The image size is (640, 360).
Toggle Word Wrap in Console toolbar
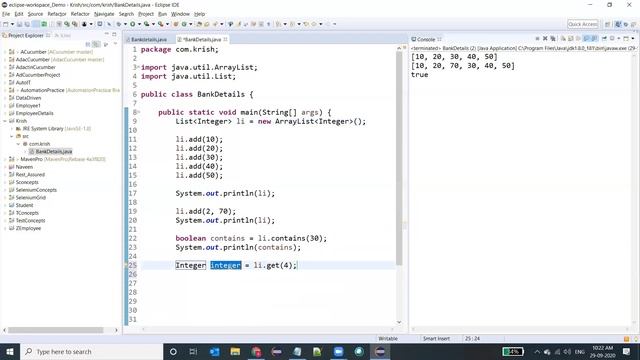(578, 38)
